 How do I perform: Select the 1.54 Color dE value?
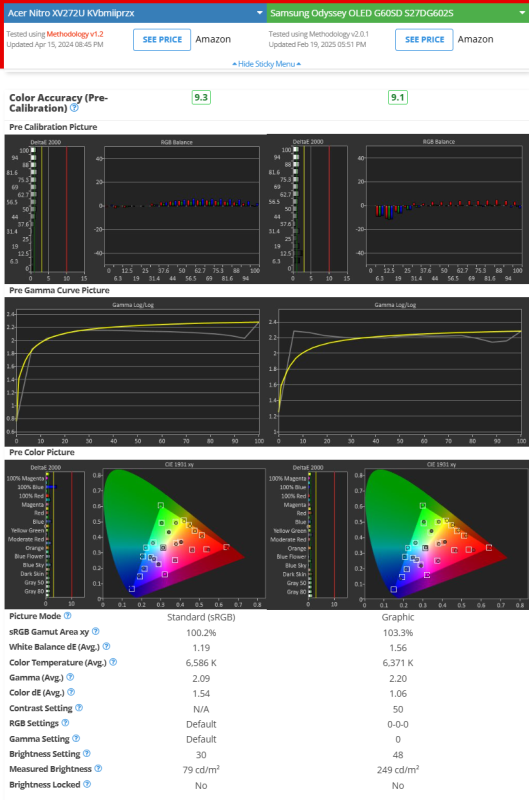coord(201,693)
